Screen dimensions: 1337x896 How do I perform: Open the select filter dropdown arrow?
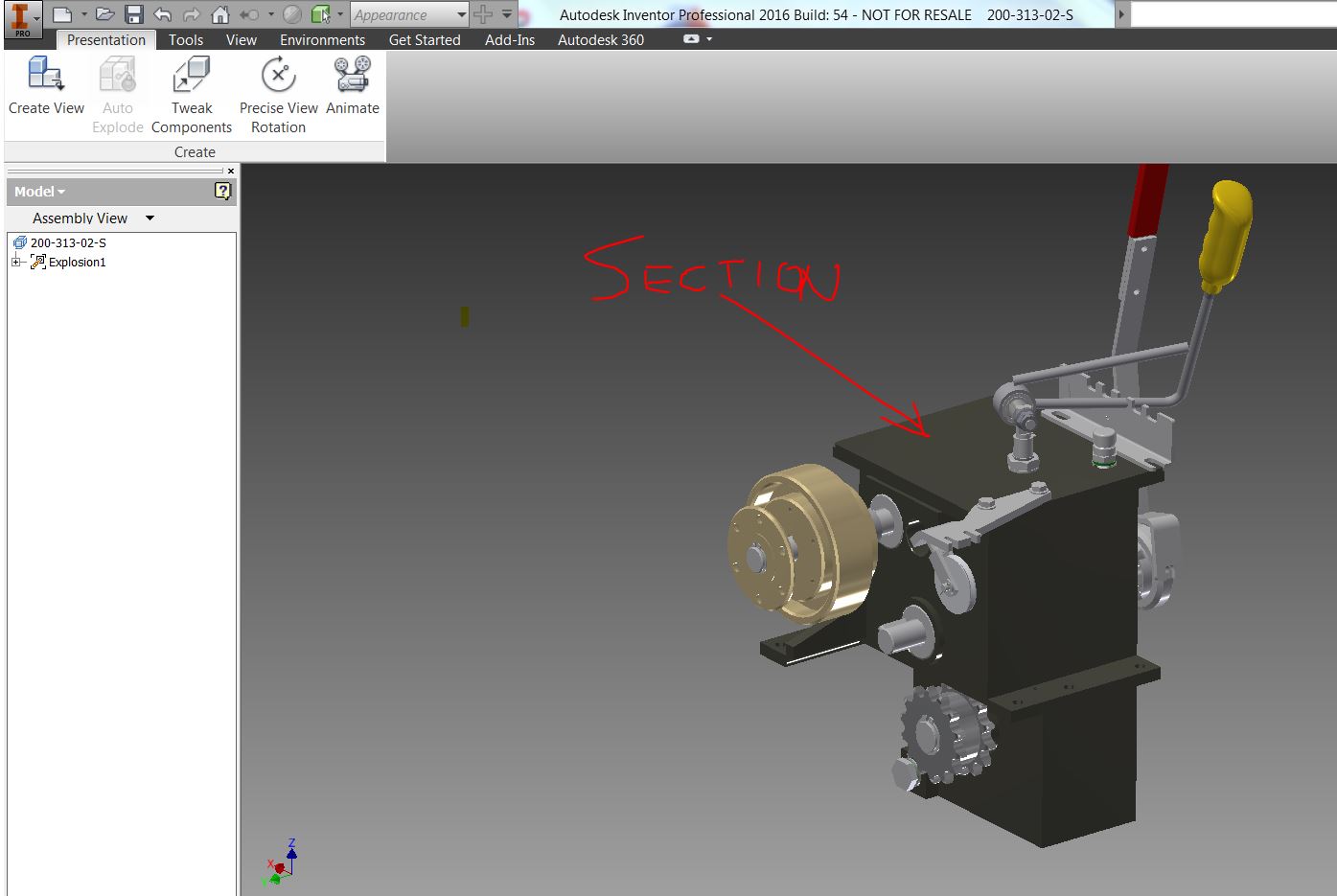tap(271, 14)
